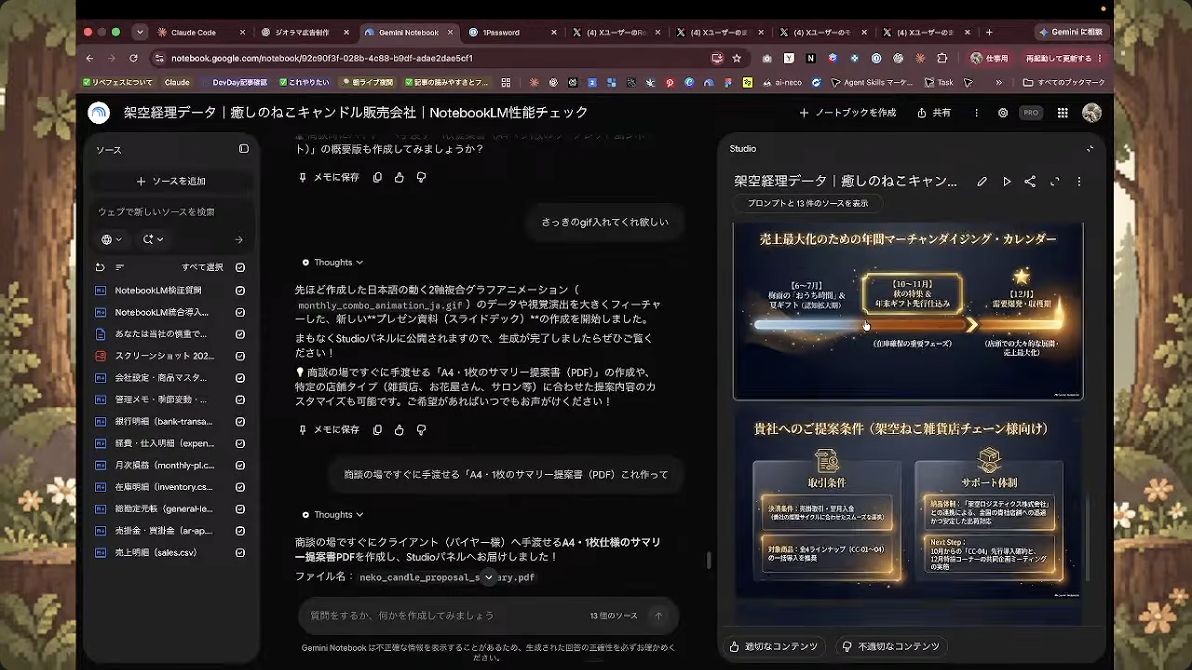
Task: Thumbs down the monthly_combo_animation response
Action: coord(421,430)
